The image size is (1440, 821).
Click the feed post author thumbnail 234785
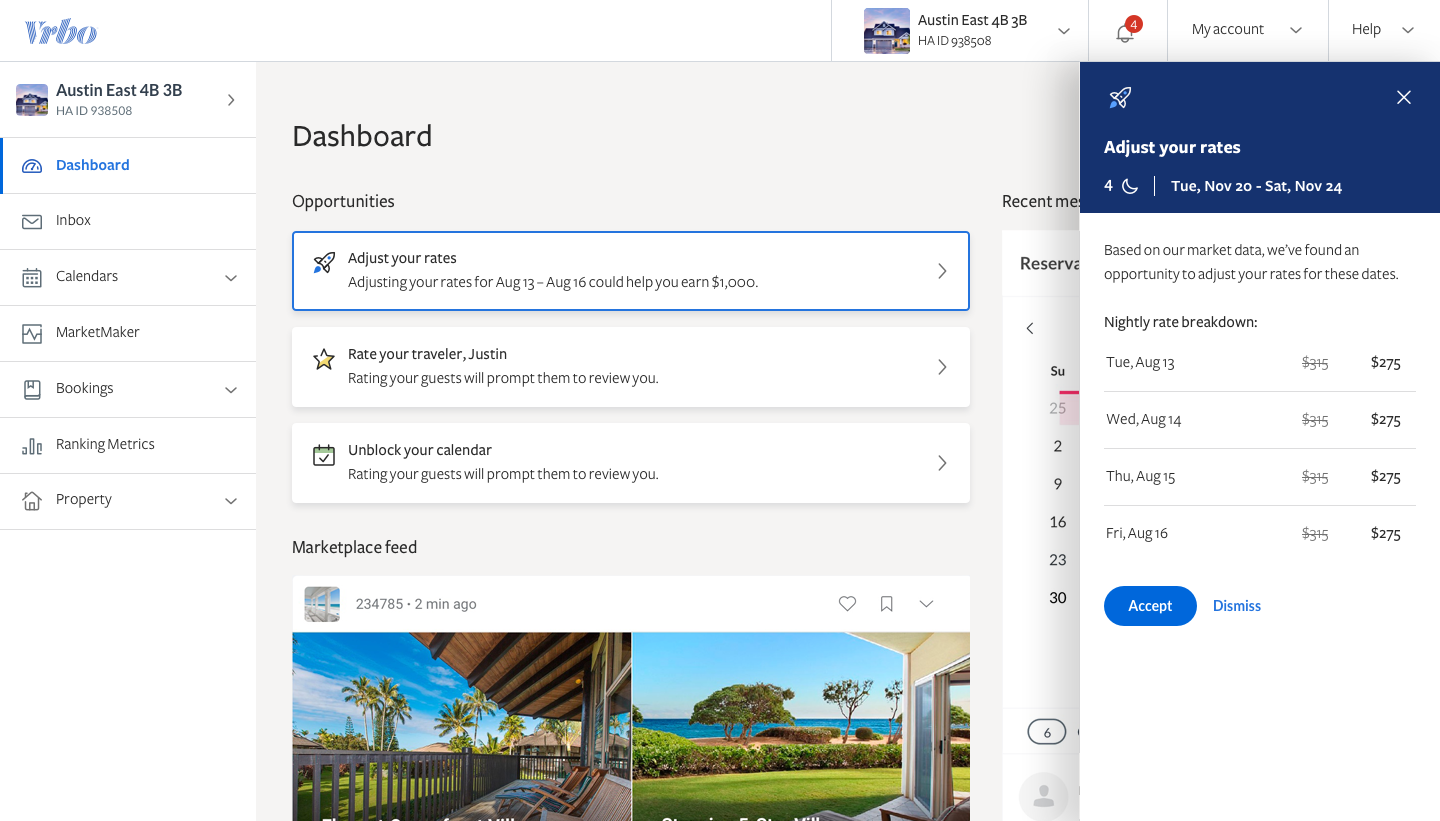click(322, 604)
